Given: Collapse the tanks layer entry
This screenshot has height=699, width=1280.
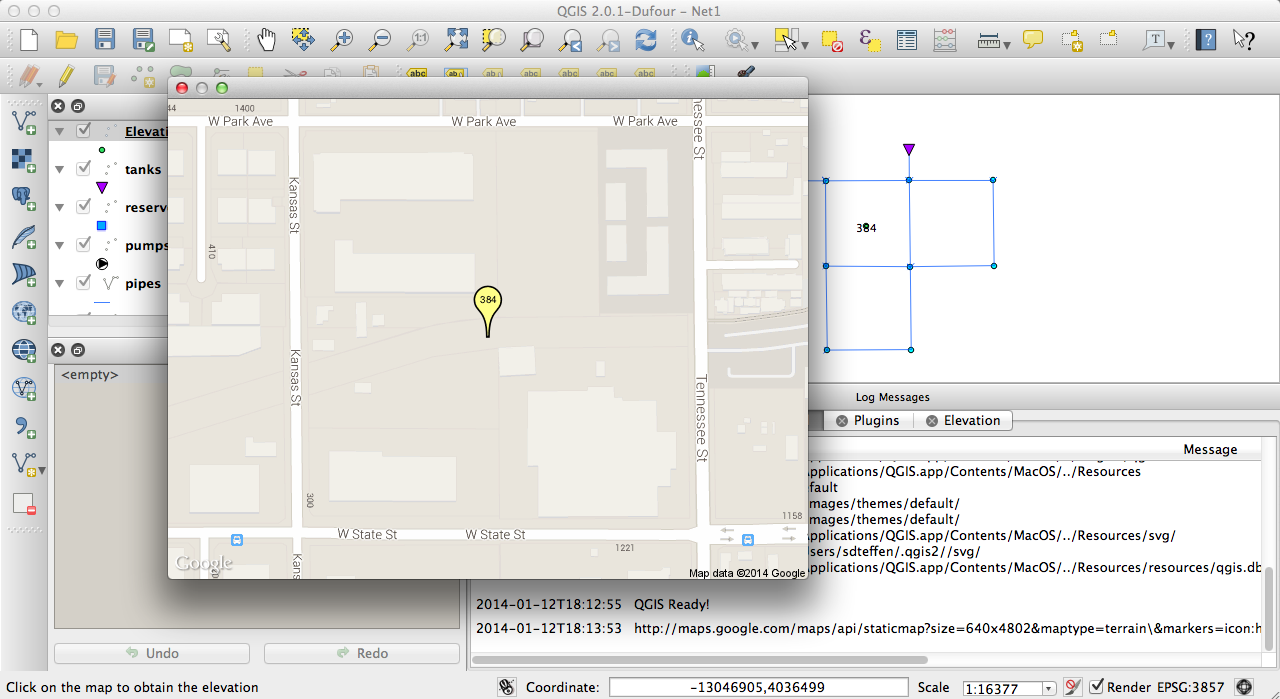Looking at the screenshot, I should point(59,168).
